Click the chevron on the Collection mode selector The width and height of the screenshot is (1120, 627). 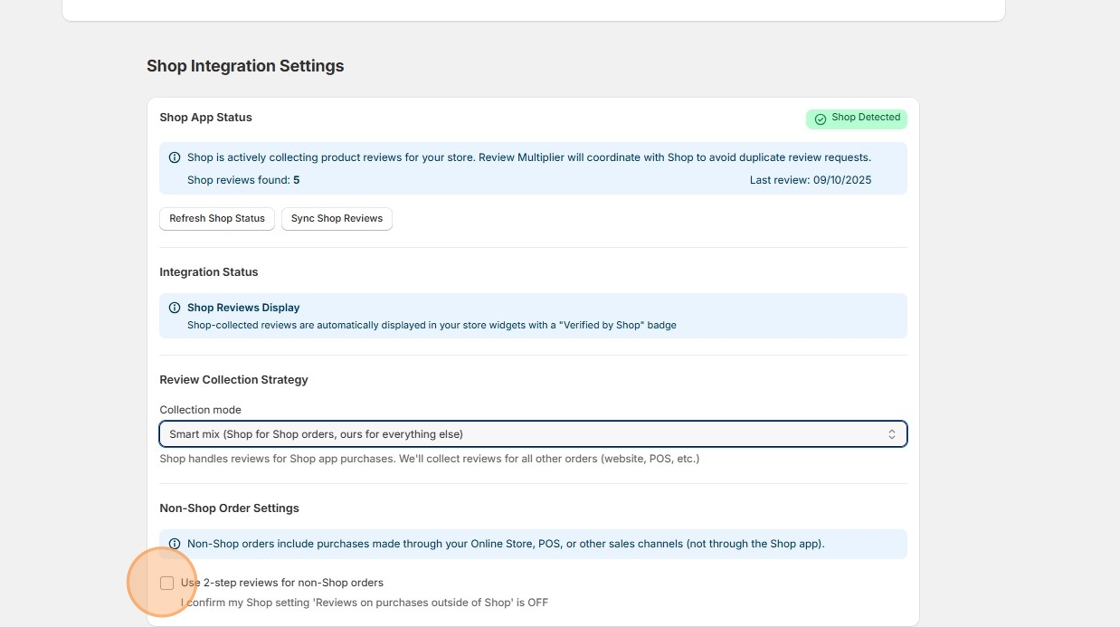click(893, 433)
